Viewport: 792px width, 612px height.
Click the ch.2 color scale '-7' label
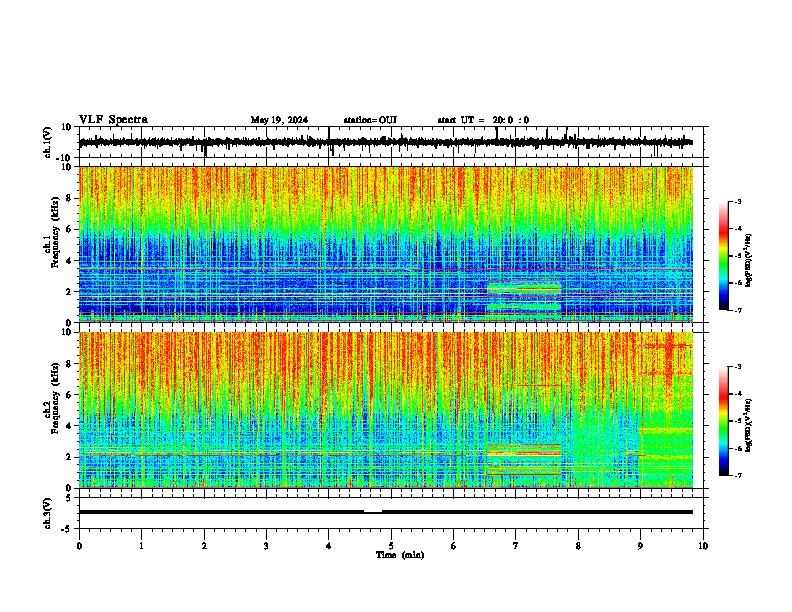pos(738,475)
